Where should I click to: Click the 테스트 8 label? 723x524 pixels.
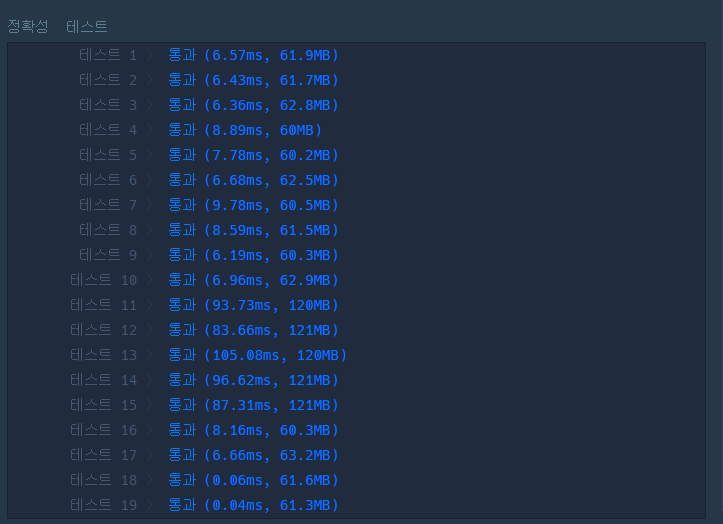point(108,229)
